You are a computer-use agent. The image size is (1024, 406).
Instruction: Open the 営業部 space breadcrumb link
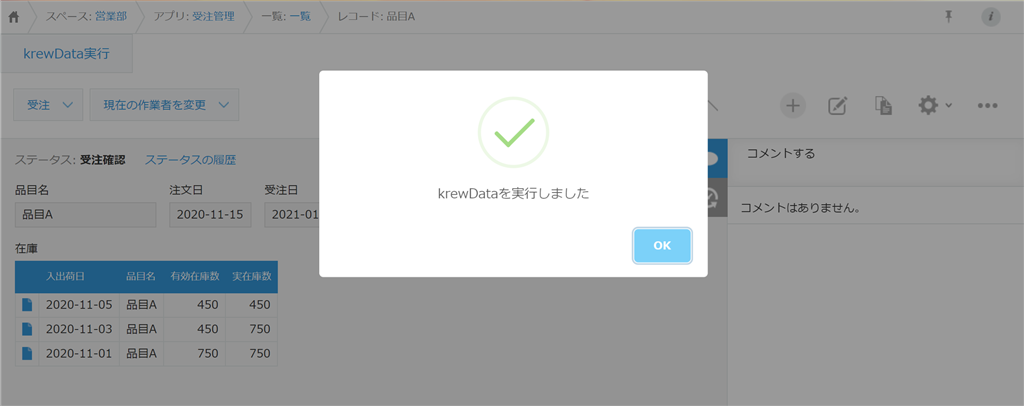(x=111, y=17)
